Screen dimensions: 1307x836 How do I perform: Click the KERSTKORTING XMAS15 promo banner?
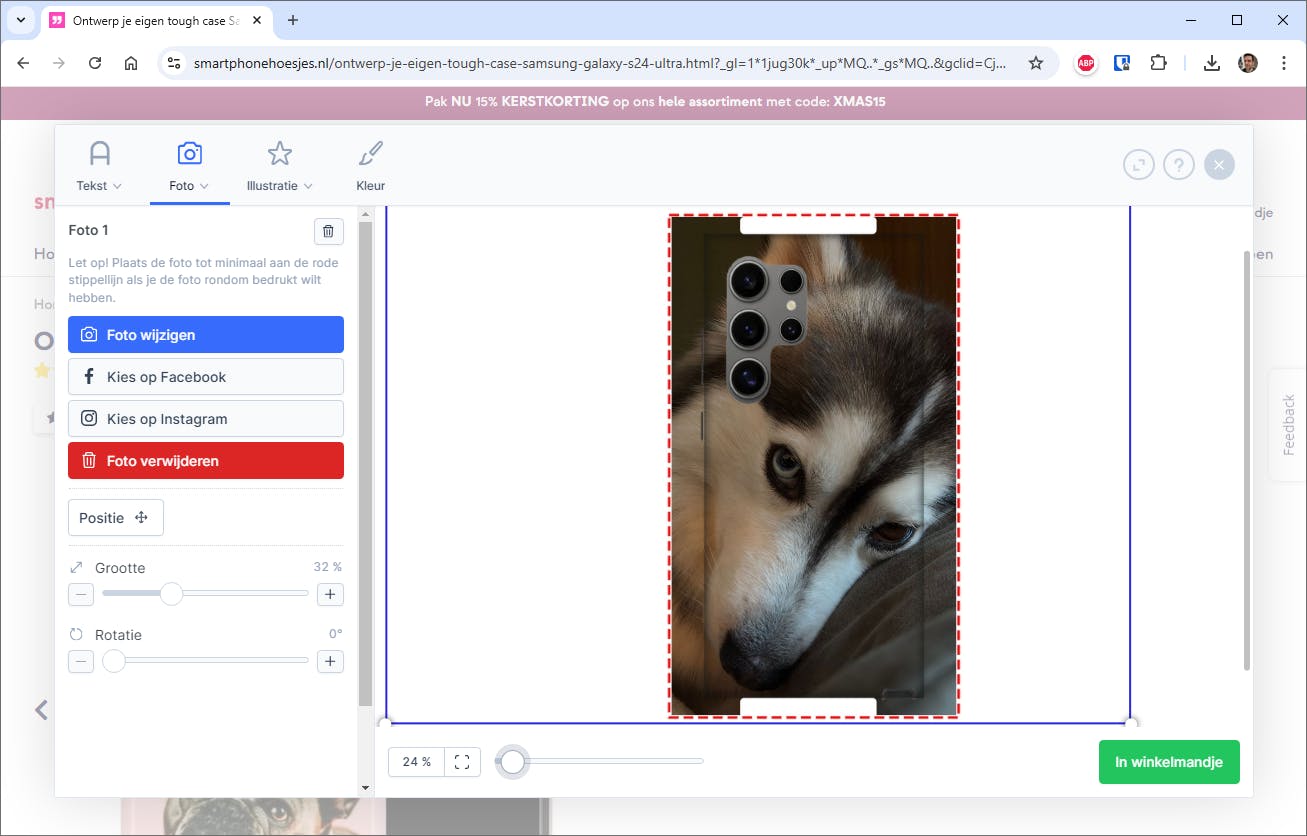coord(654,102)
